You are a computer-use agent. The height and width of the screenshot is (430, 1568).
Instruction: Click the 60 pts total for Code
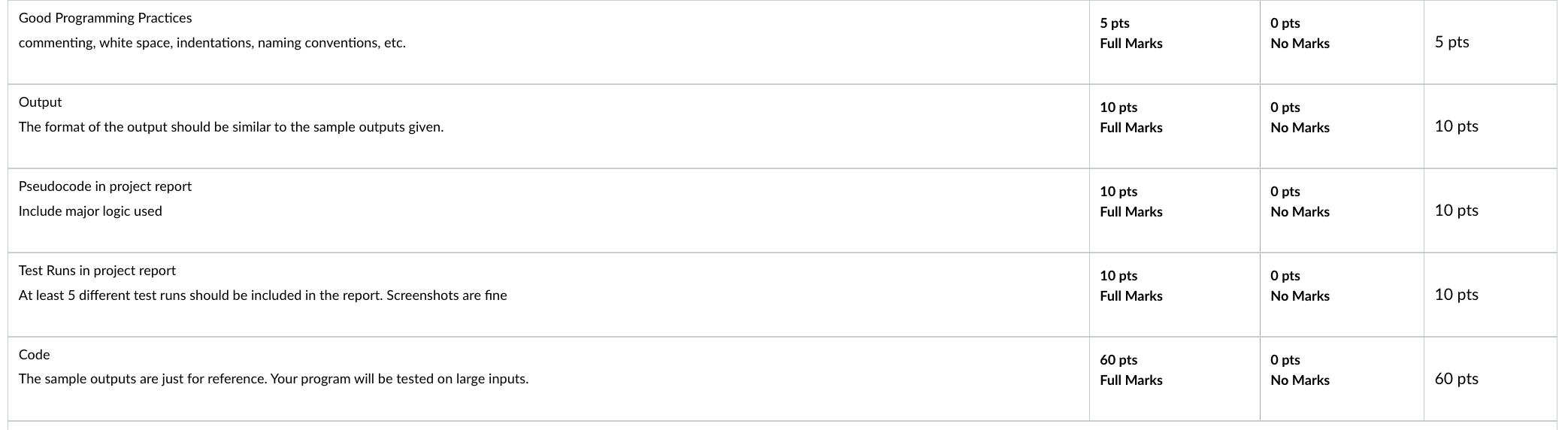click(x=1456, y=379)
